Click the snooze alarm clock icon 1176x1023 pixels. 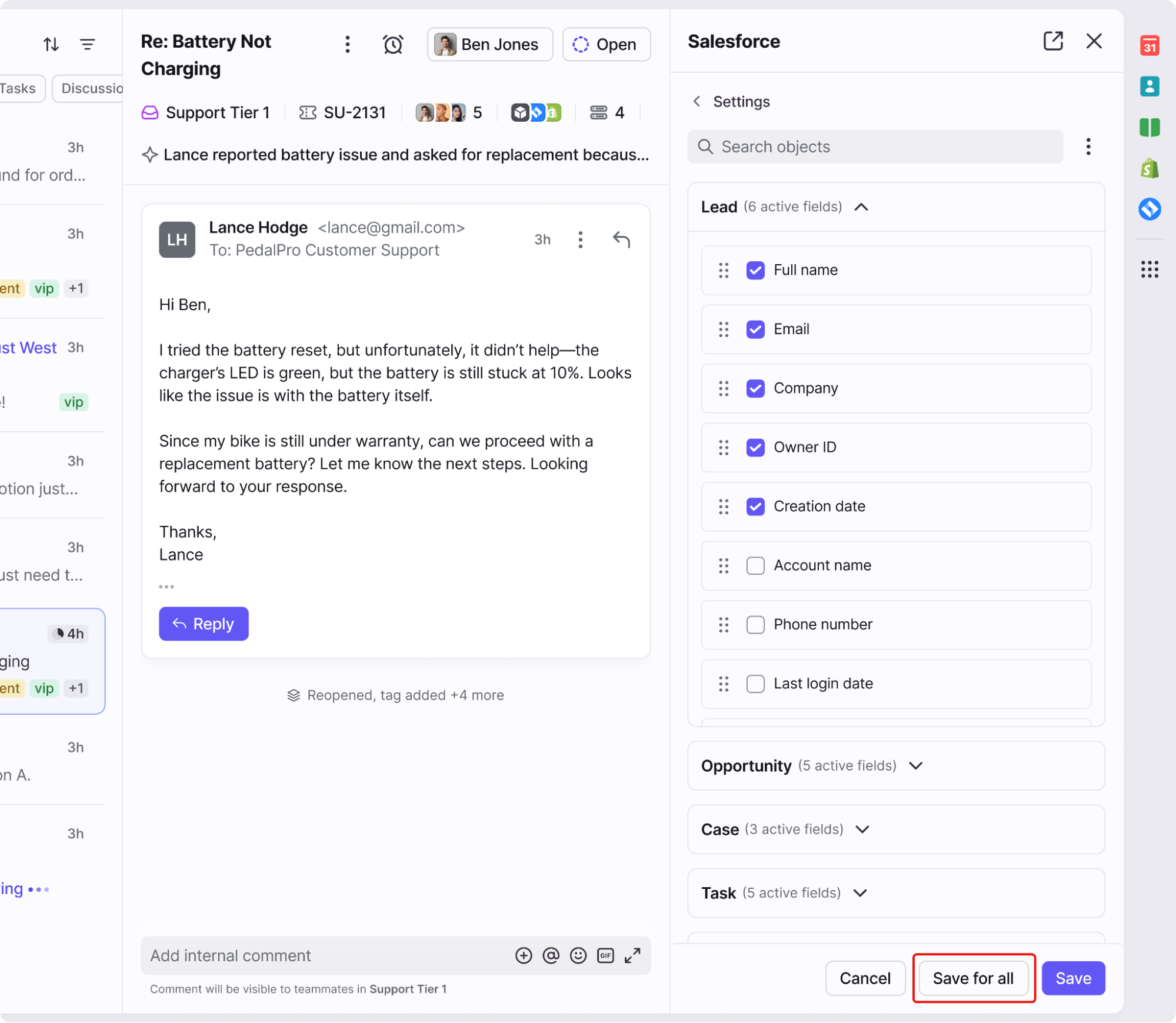(392, 44)
